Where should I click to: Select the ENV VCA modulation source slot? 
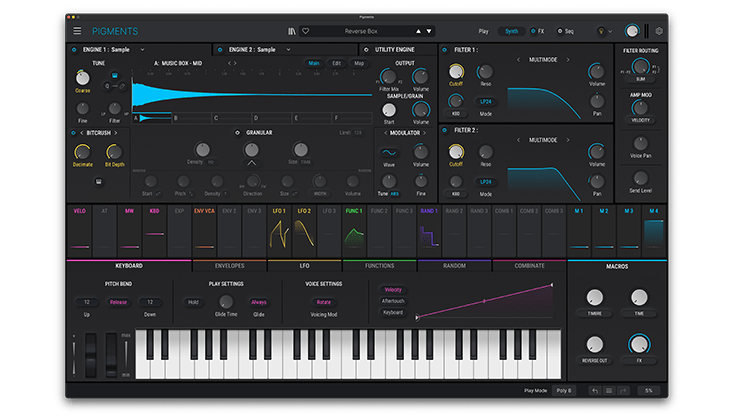(204, 230)
